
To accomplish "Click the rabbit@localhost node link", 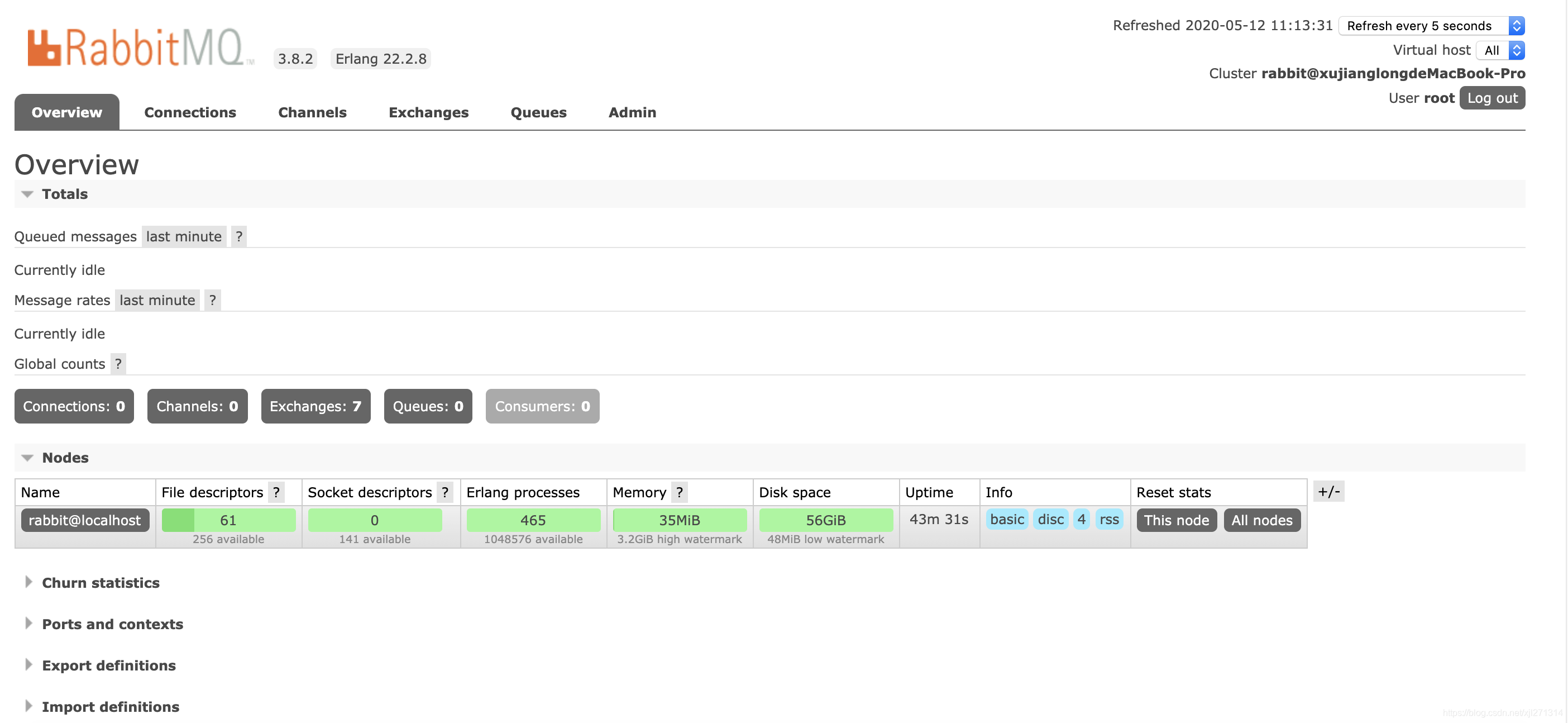I will coord(85,520).
